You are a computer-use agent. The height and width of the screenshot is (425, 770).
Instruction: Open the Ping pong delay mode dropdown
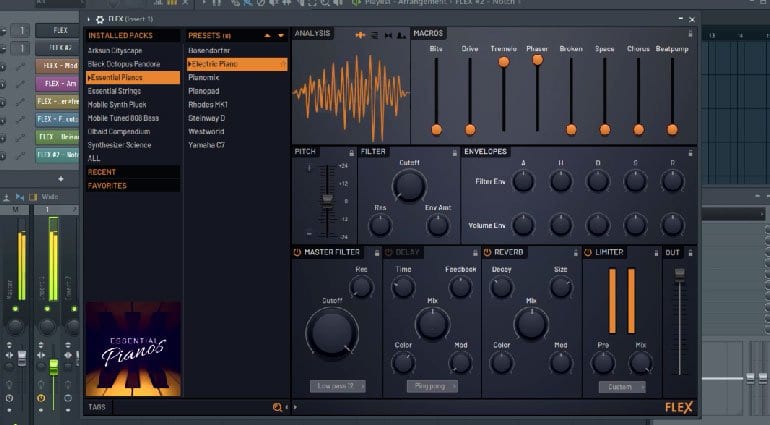point(432,386)
